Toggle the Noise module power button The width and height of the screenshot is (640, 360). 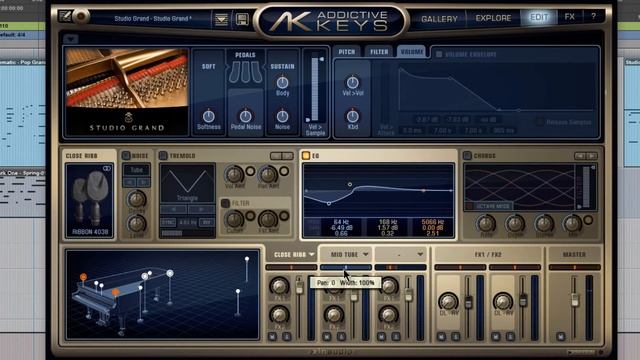[126, 156]
